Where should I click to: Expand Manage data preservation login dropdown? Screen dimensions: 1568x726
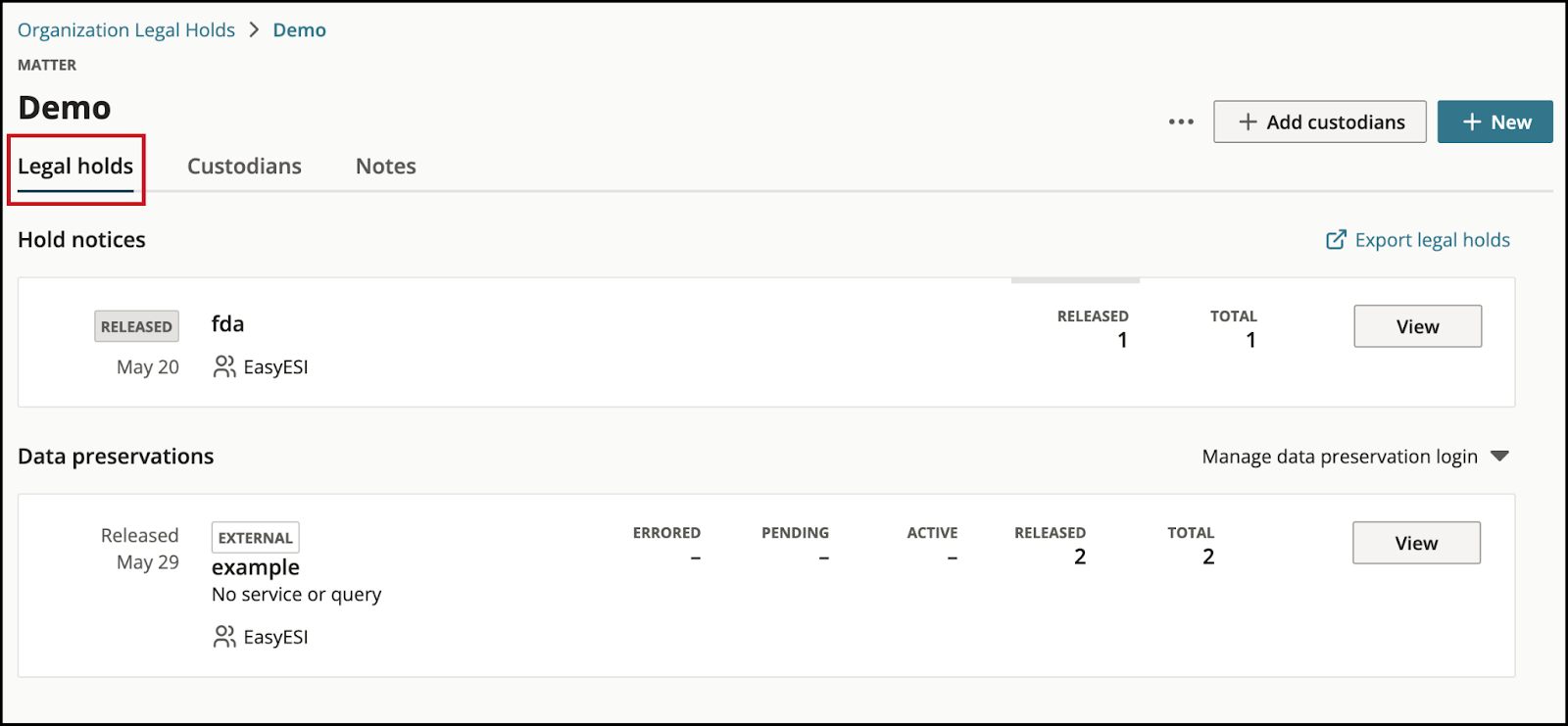pyautogui.click(x=1340, y=457)
